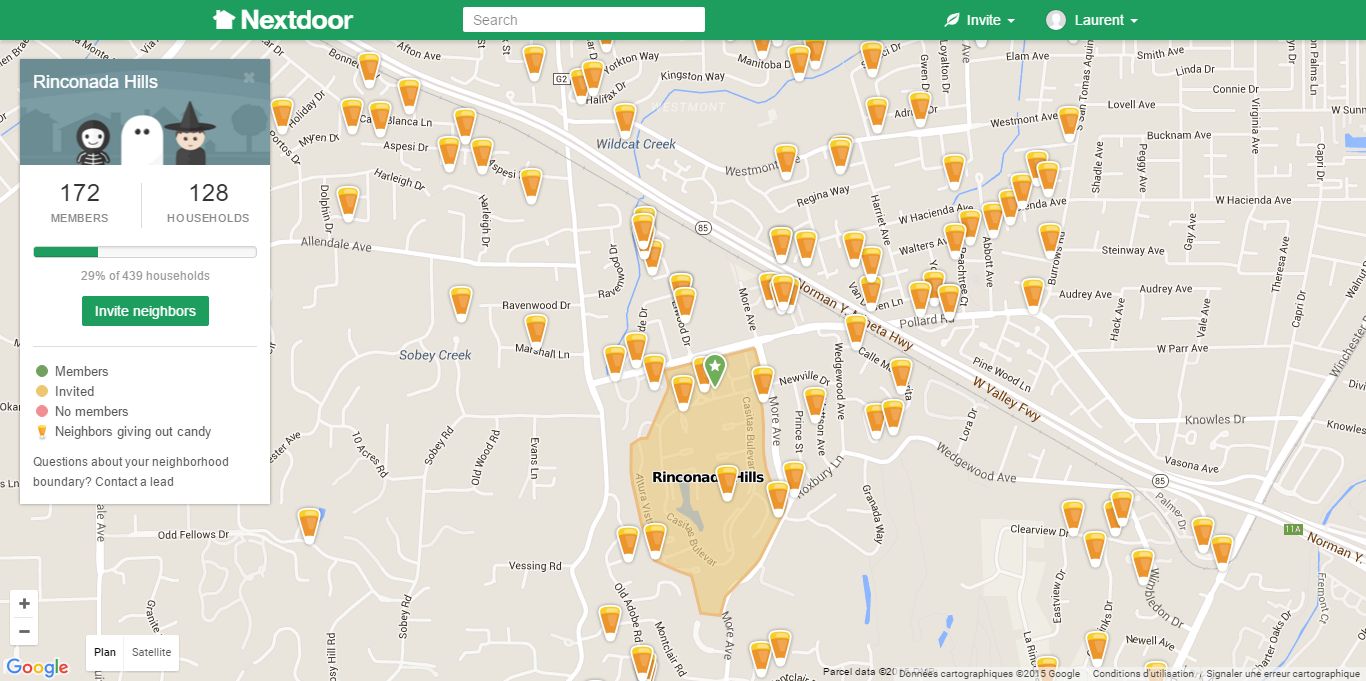This screenshot has height=681, width=1366.
Task: Click candy corn marker on Rinconada Hills label
Action: [727, 483]
